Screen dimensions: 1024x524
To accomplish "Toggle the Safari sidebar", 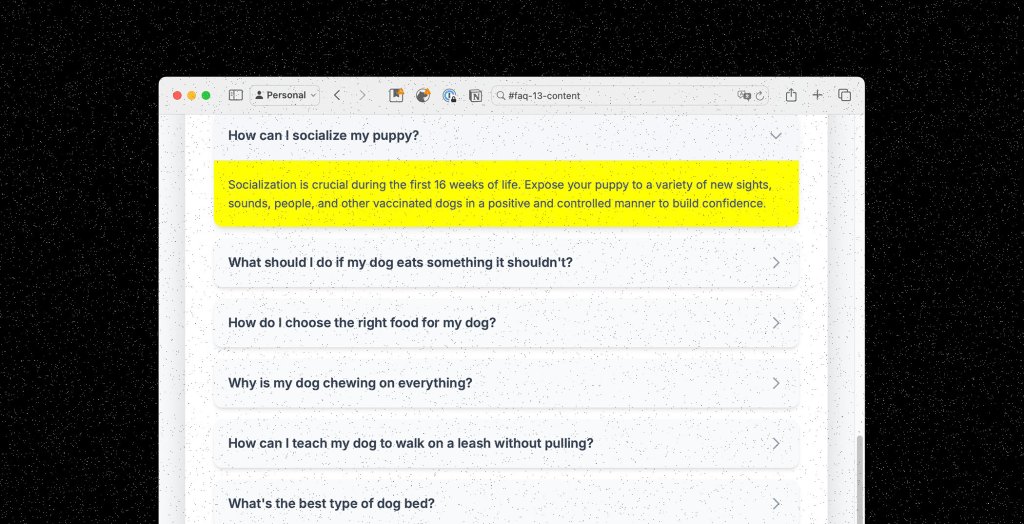I will 236,95.
